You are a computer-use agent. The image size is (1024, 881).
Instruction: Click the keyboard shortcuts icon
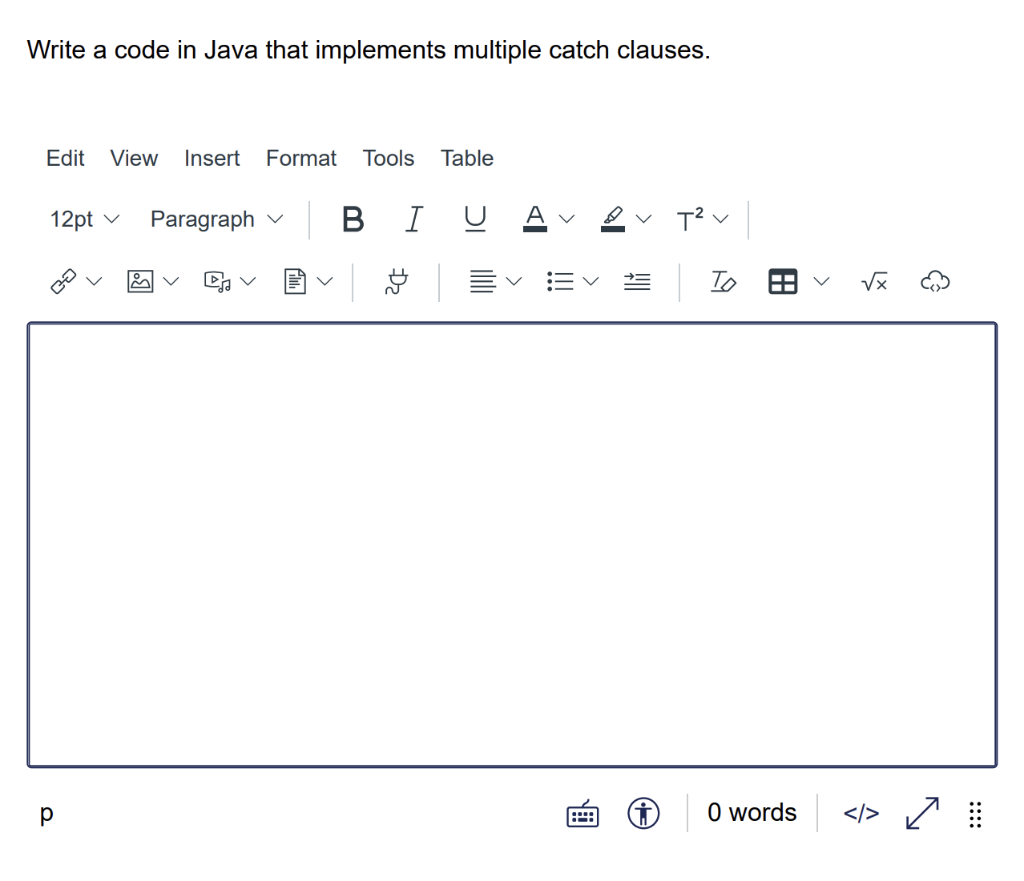582,814
